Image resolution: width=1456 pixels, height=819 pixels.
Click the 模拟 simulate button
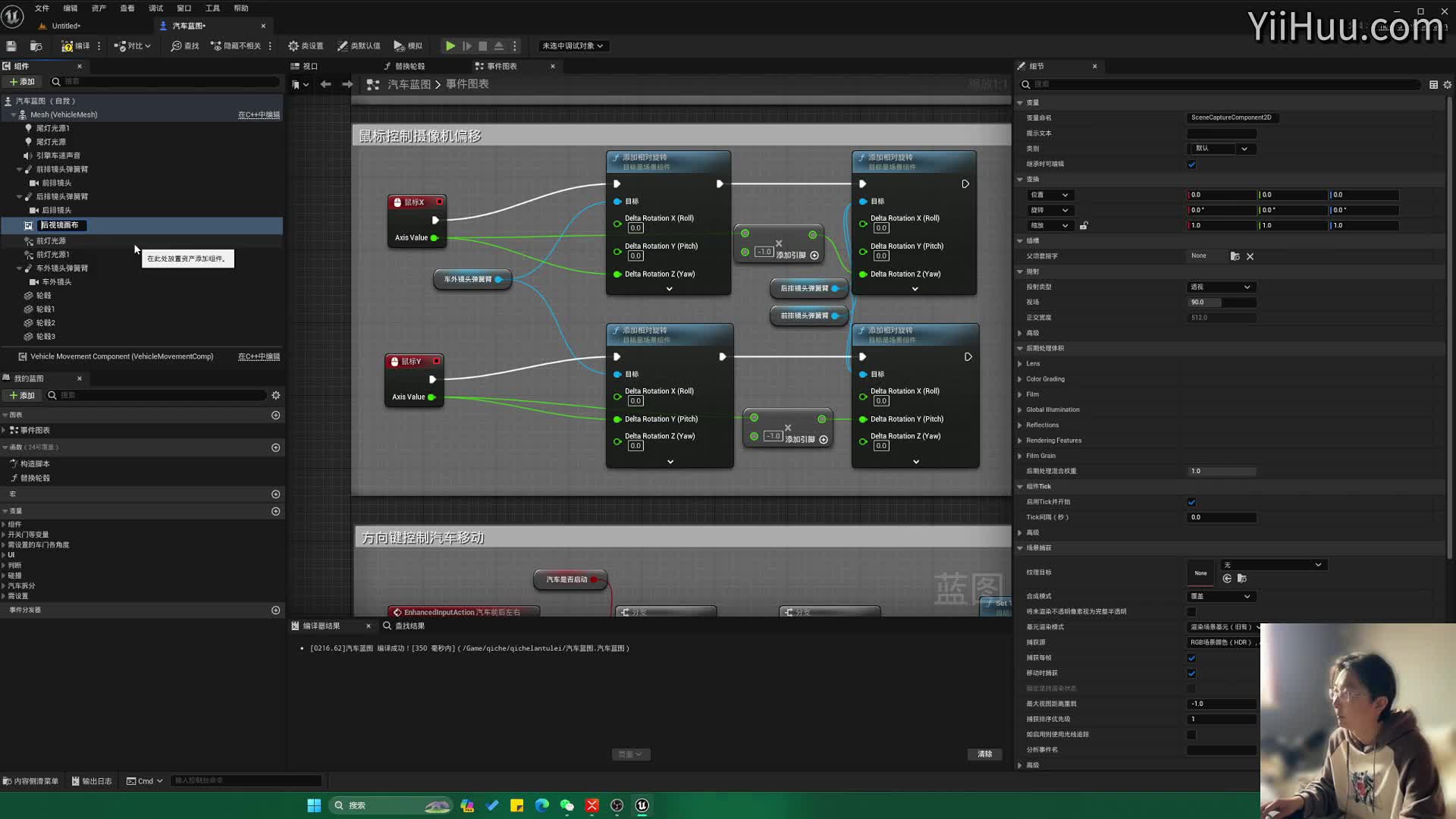pos(408,46)
